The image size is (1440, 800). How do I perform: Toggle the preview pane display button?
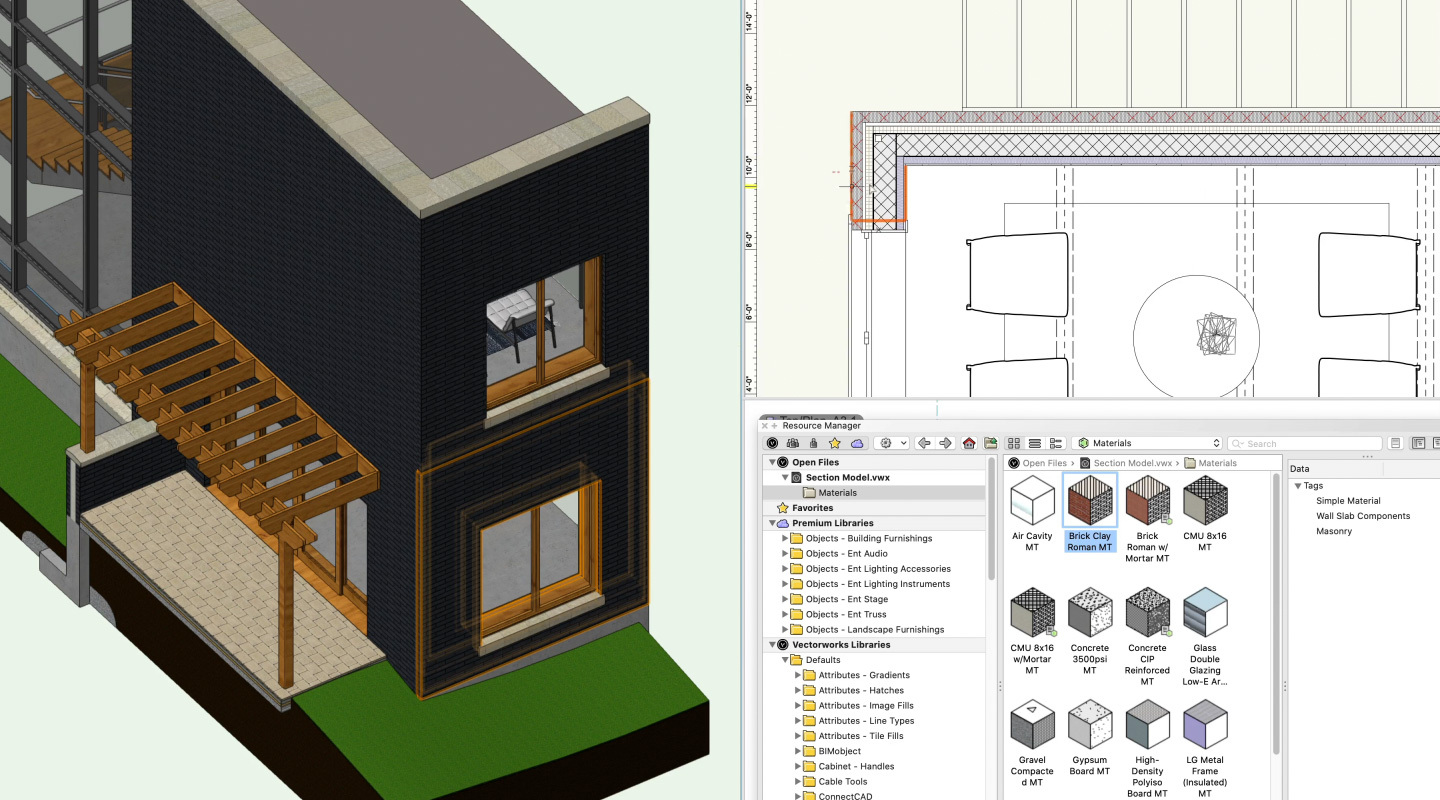1436,443
